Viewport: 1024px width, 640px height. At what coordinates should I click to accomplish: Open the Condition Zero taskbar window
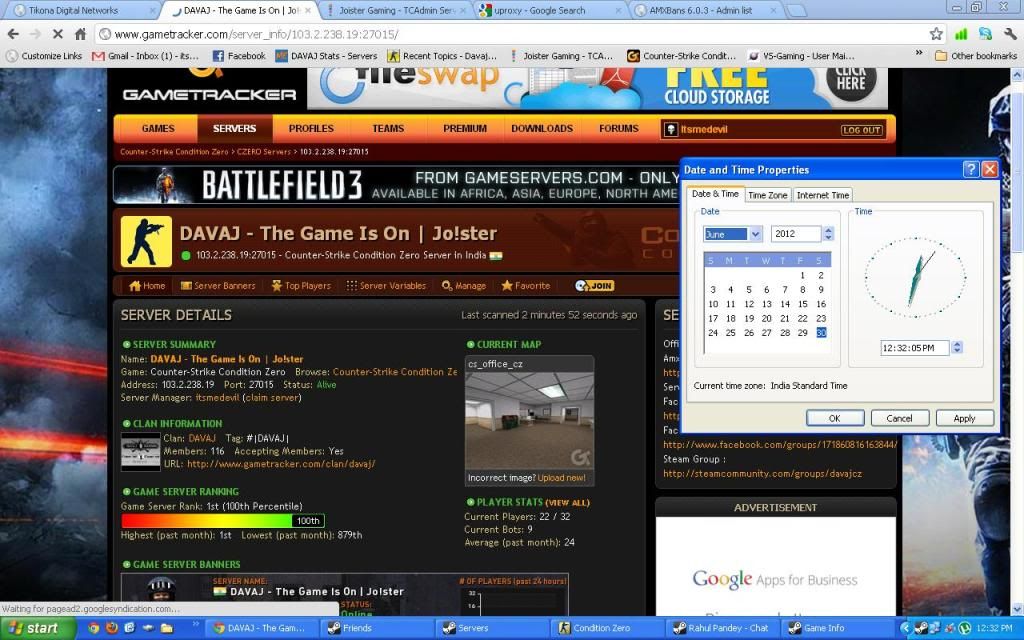[x=606, y=628]
